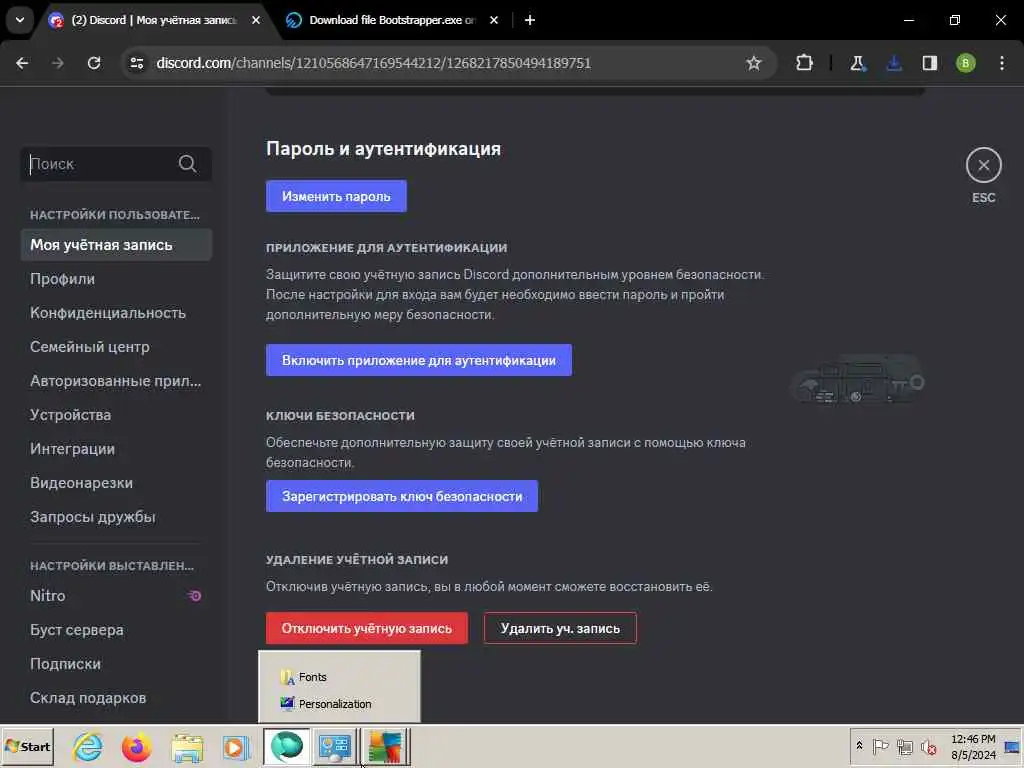Open the Chrome three-dot menu
The image size is (1024, 768).
(x=1002, y=63)
